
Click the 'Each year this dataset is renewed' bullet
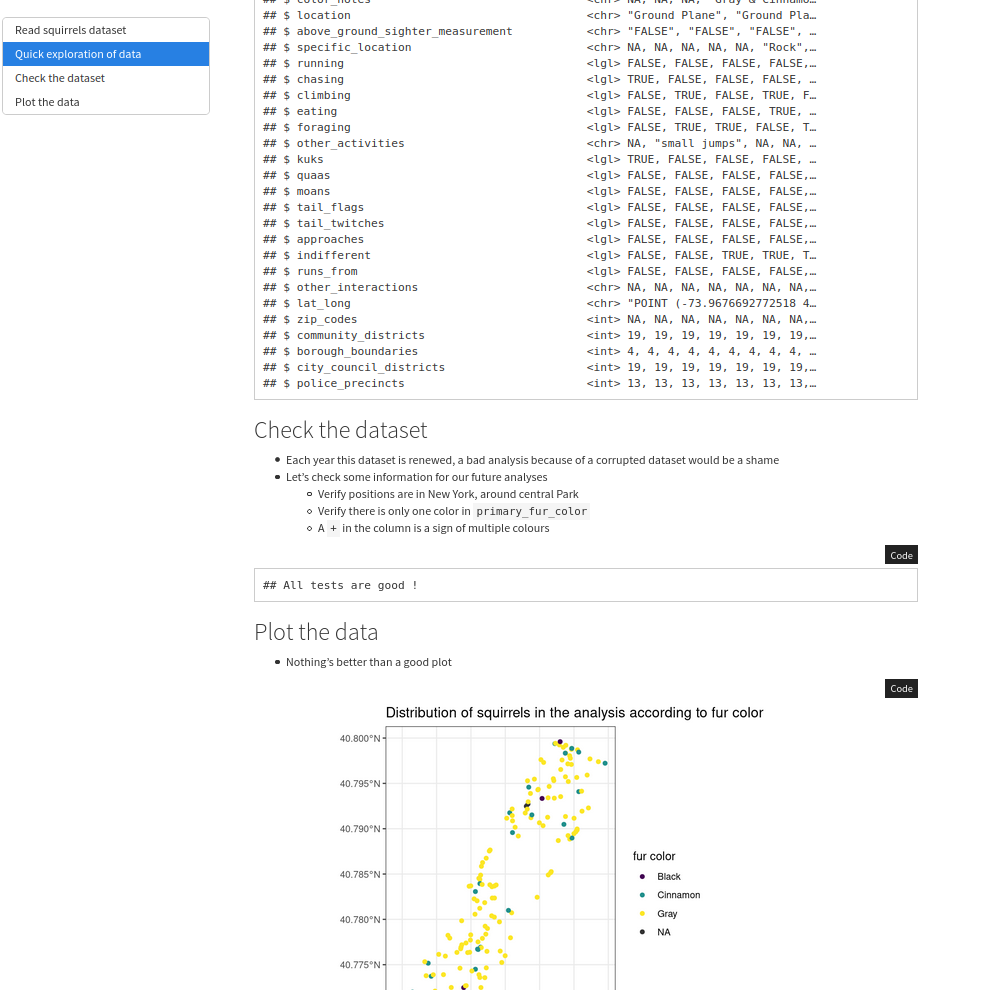point(532,460)
